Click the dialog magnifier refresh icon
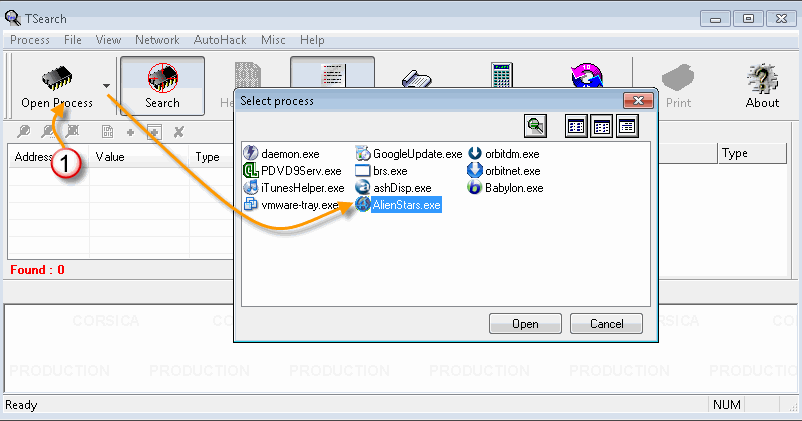 point(536,126)
